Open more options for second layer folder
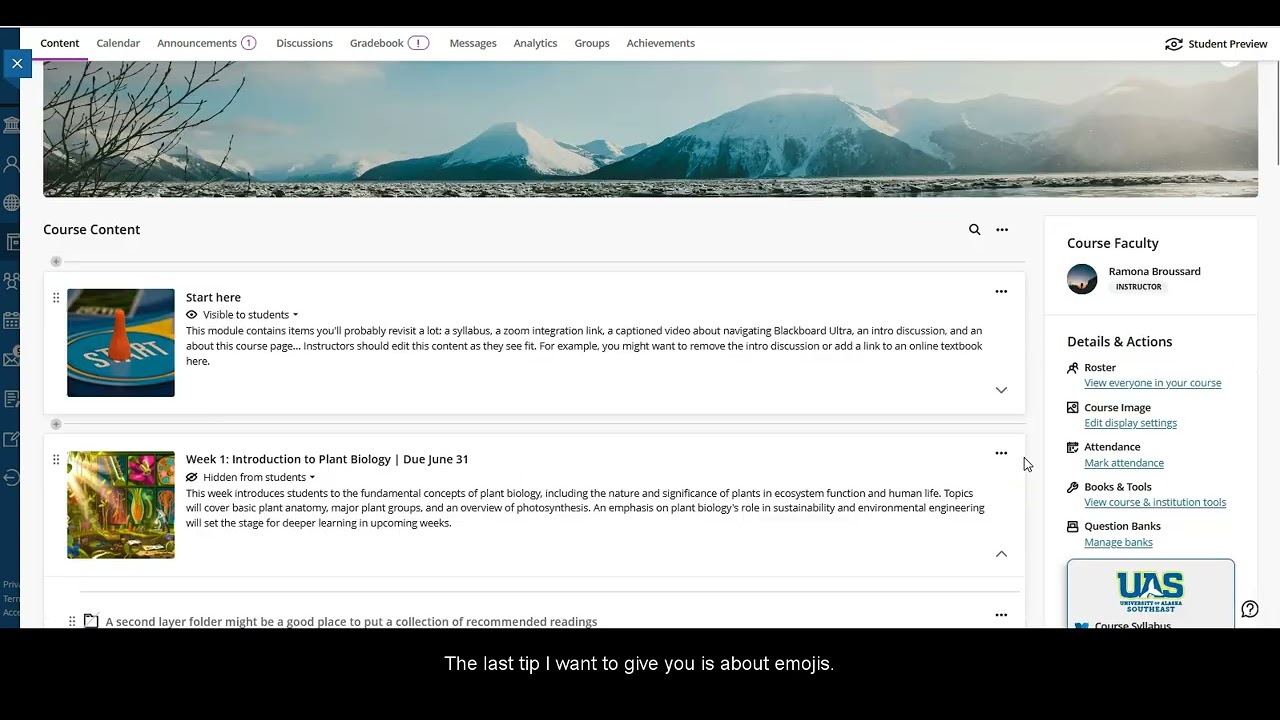This screenshot has height=720, width=1280. click(1001, 616)
